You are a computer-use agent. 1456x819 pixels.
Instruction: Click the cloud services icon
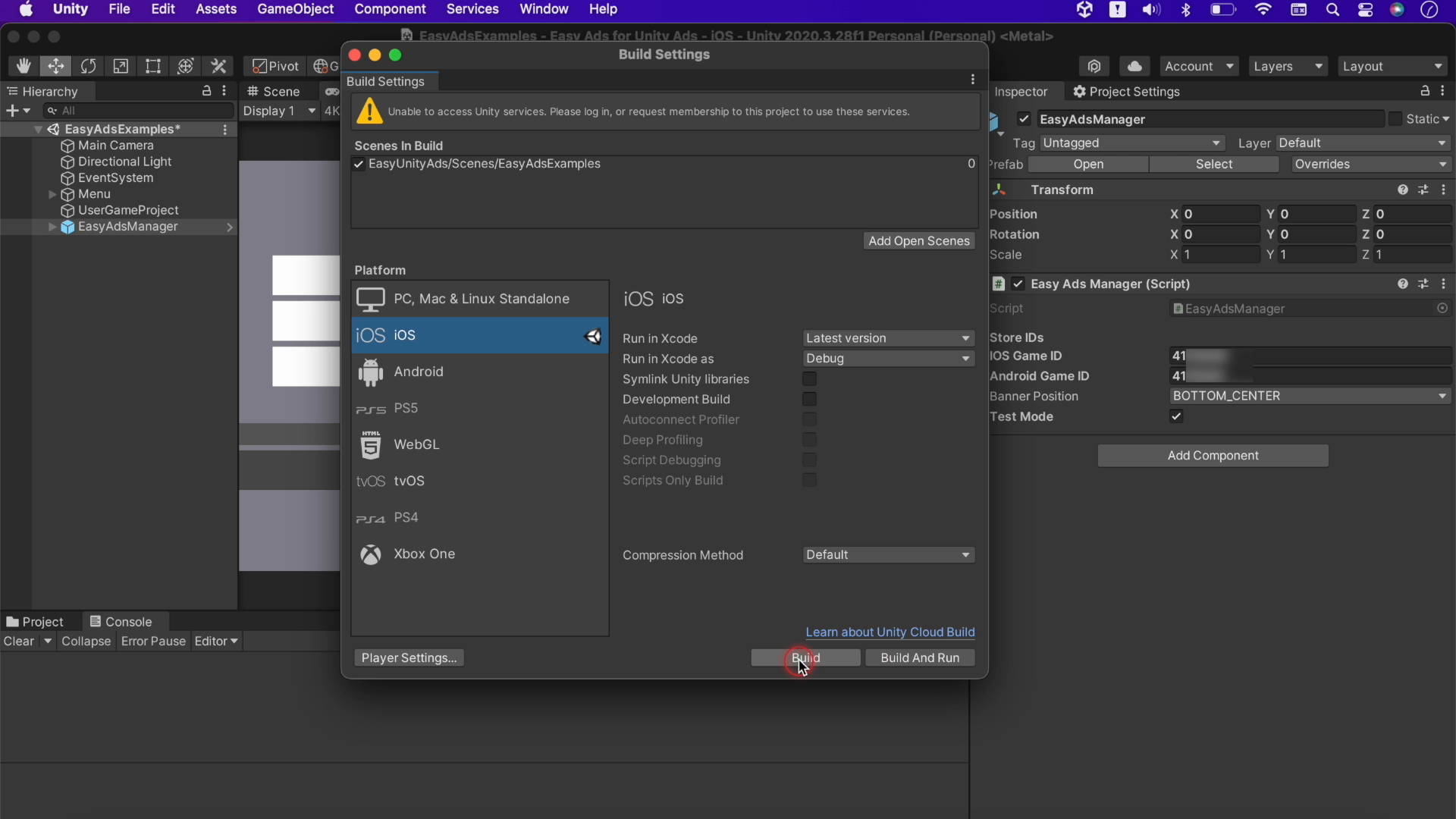click(x=1134, y=66)
